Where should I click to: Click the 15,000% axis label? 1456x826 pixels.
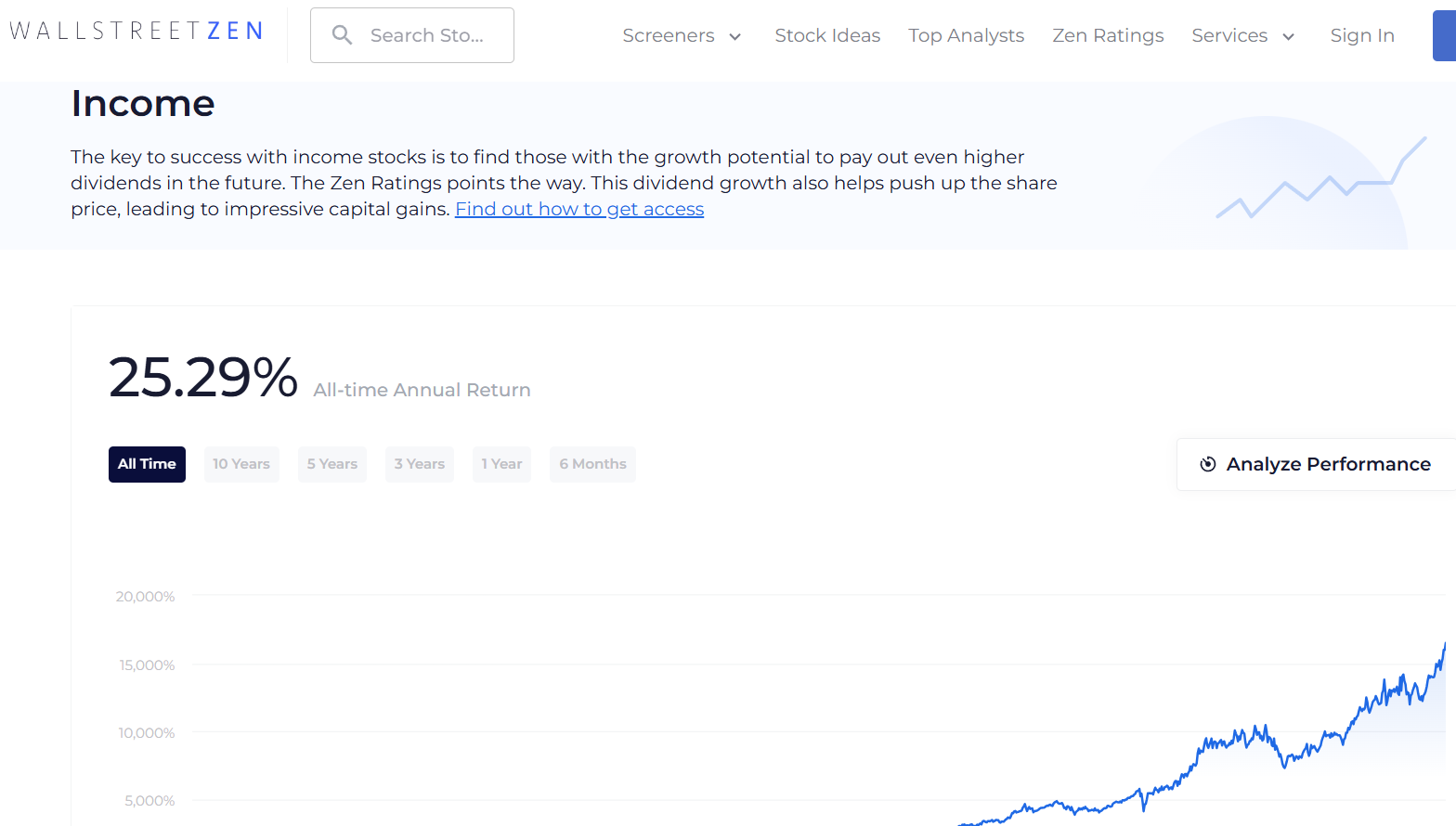147,665
